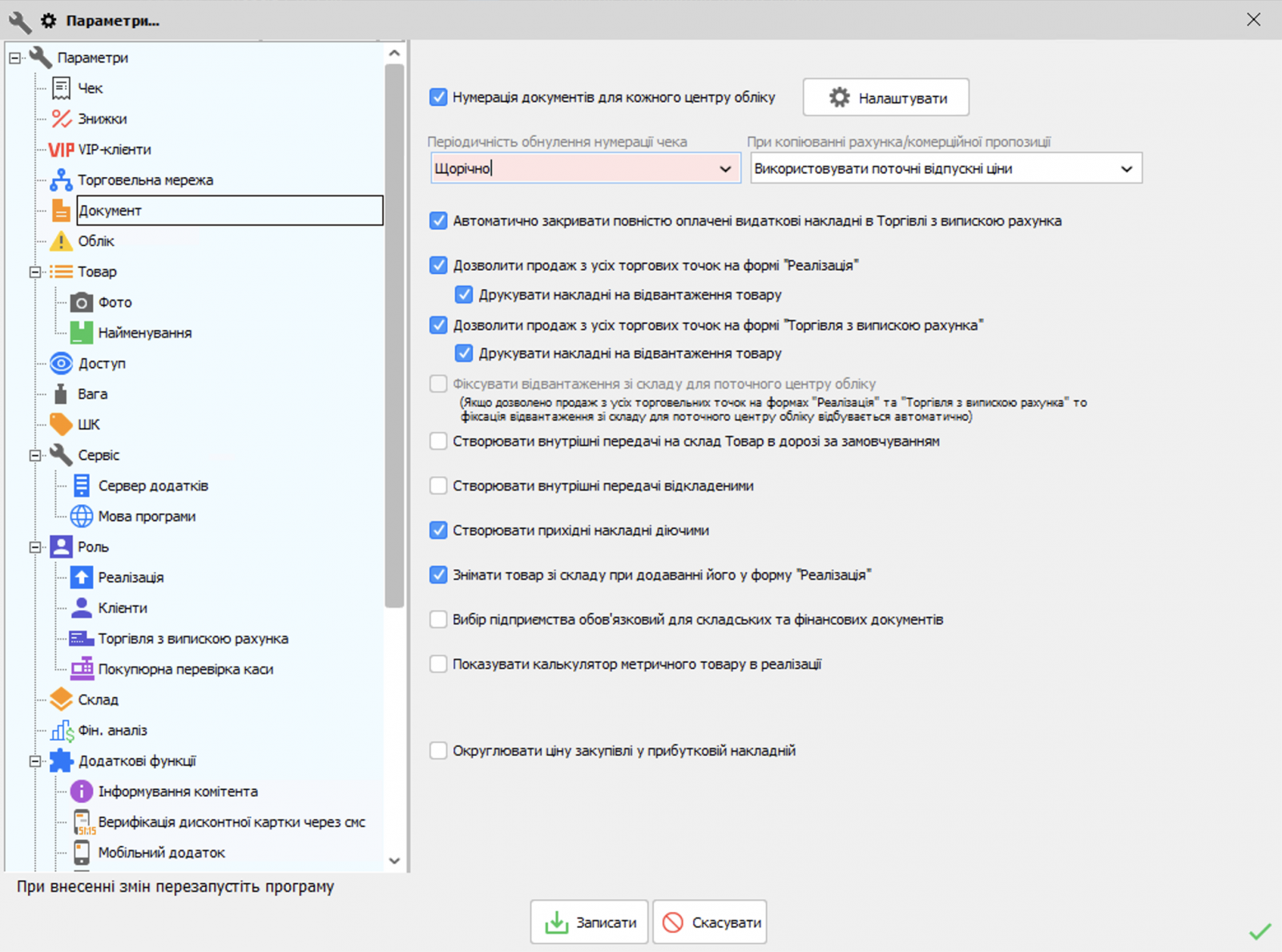Viewport: 1282px width, 952px height.
Task: Click the tree scrollbar up arrow
Action: pyautogui.click(x=394, y=53)
